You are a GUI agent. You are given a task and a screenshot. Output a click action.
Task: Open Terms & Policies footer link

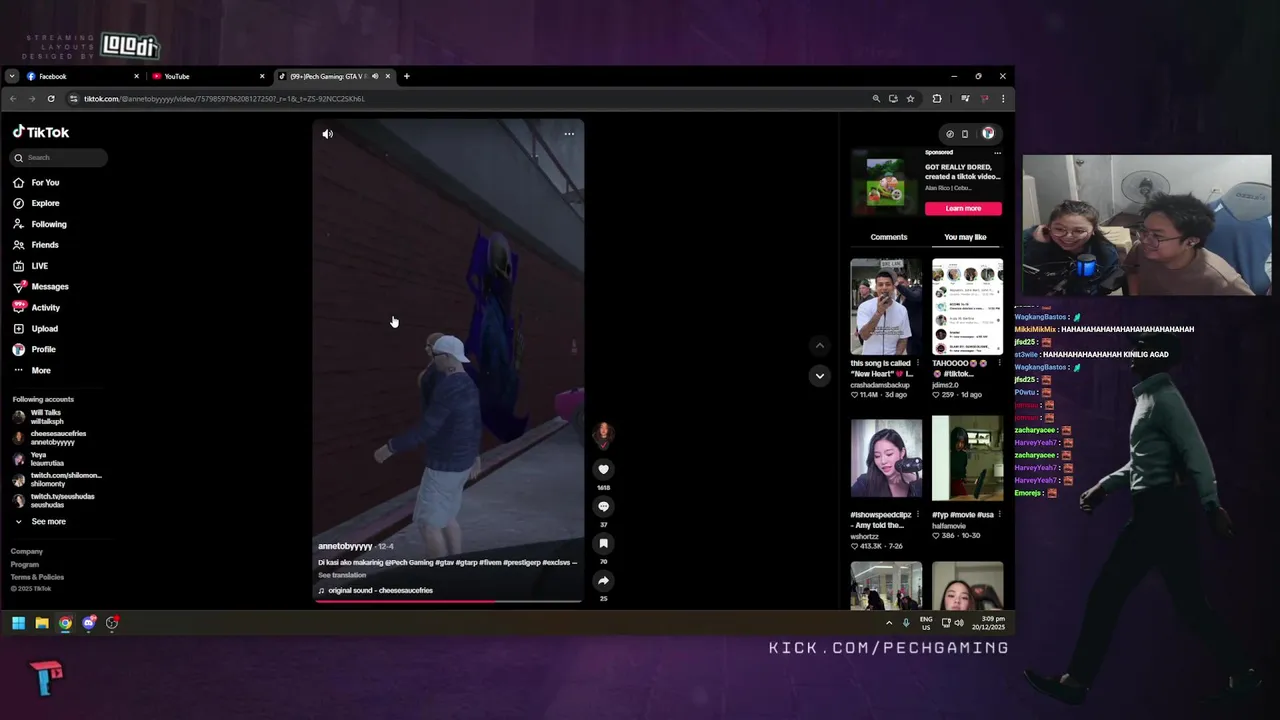(x=37, y=577)
